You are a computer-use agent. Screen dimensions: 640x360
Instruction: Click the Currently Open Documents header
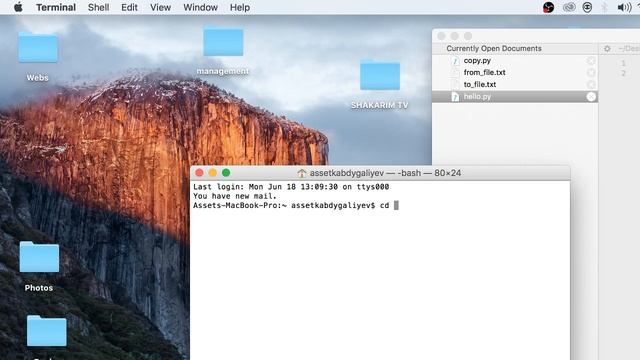[x=494, y=49]
